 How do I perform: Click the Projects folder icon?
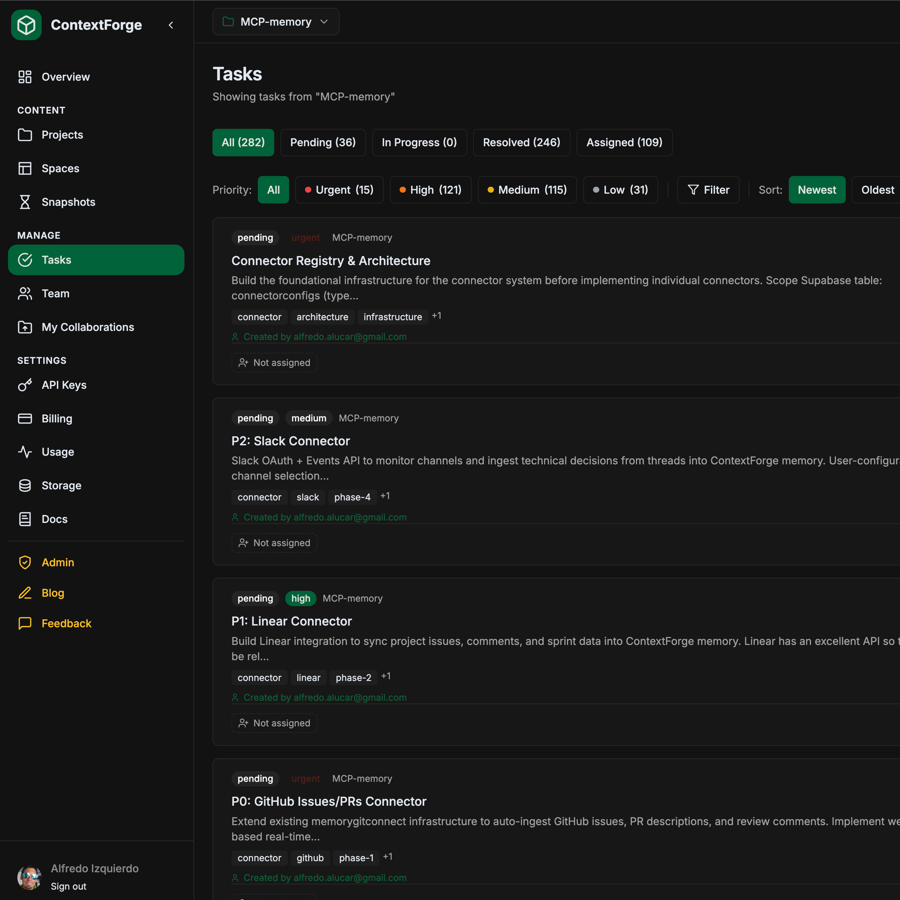click(x=24, y=134)
